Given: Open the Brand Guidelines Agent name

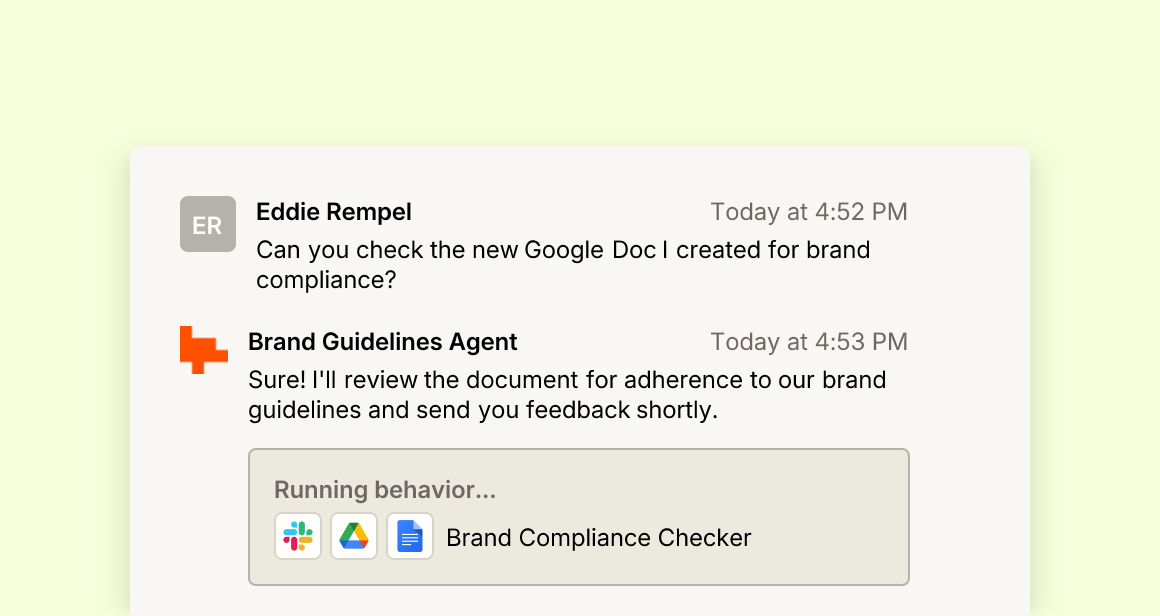Looking at the screenshot, I should (x=382, y=342).
